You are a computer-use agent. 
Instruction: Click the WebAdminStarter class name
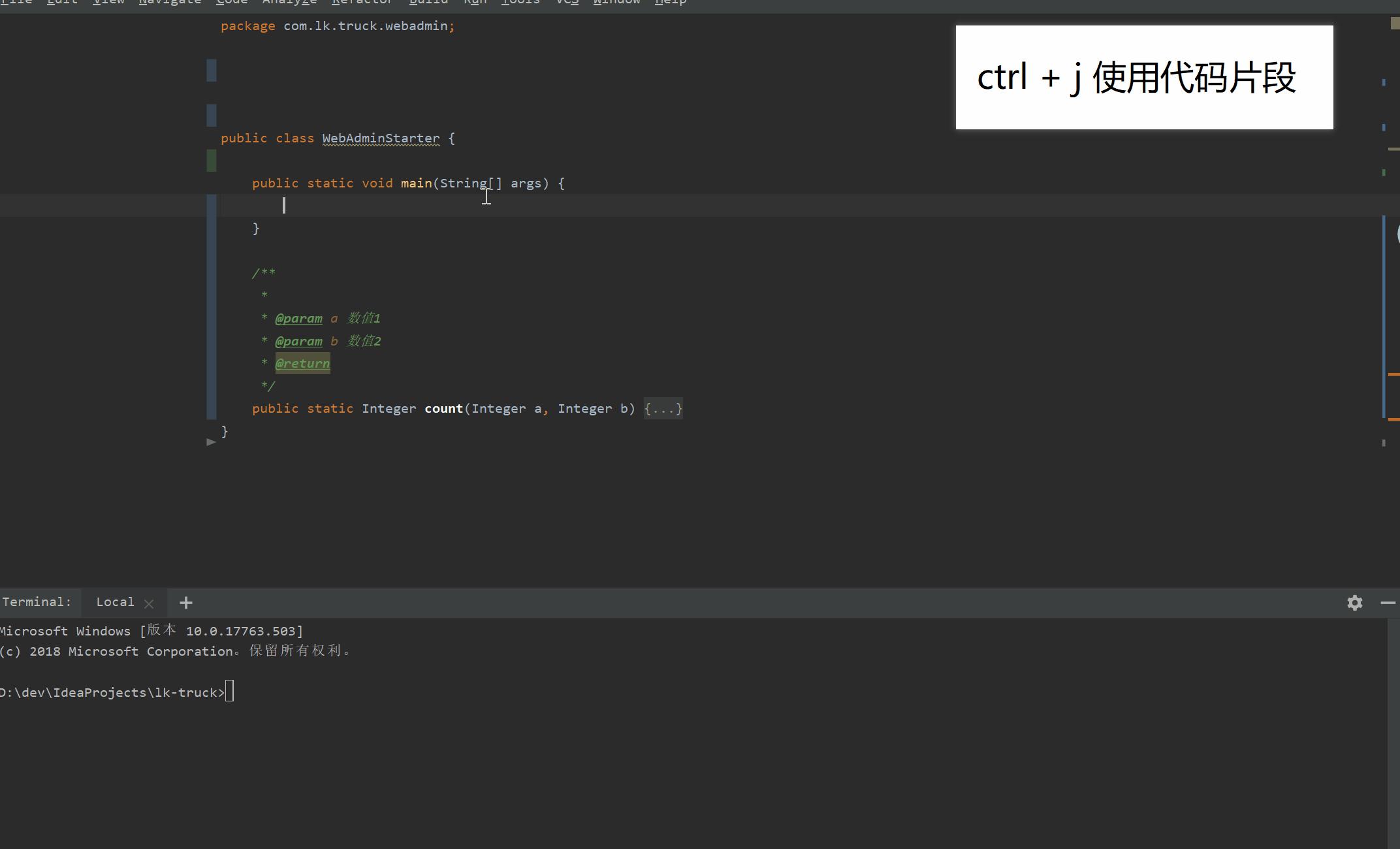point(381,138)
